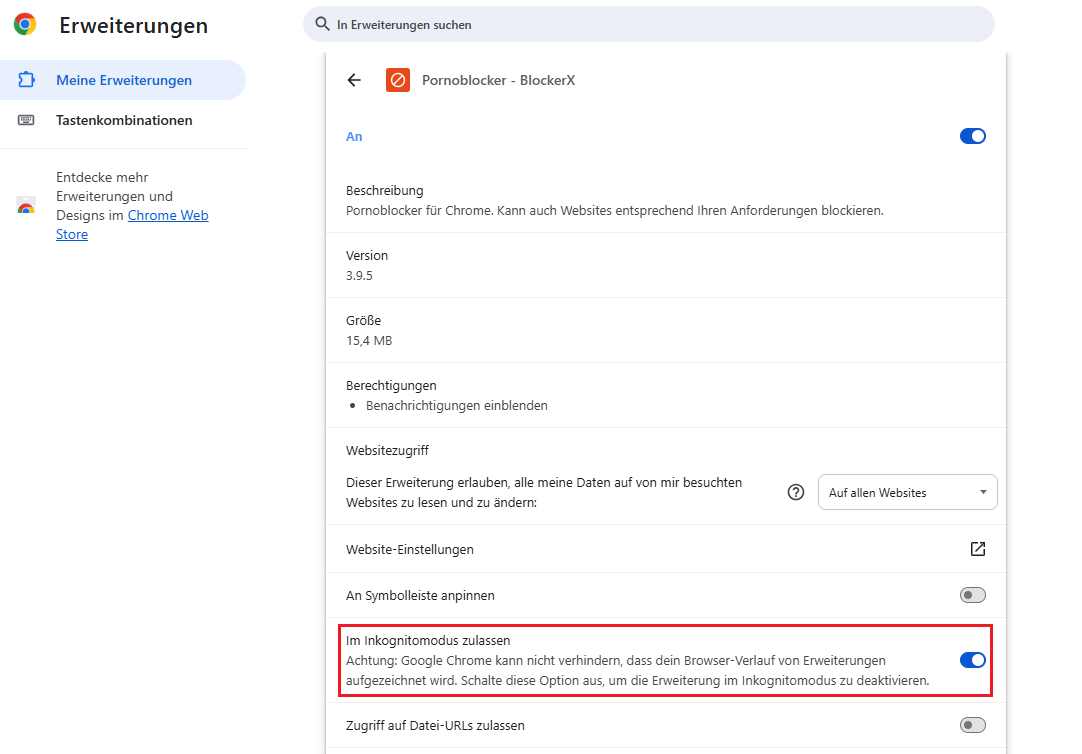Image resolution: width=1082 pixels, height=754 pixels.
Task: Open the 'Auf allen Websites' dropdown
Action: pos(907,492)
